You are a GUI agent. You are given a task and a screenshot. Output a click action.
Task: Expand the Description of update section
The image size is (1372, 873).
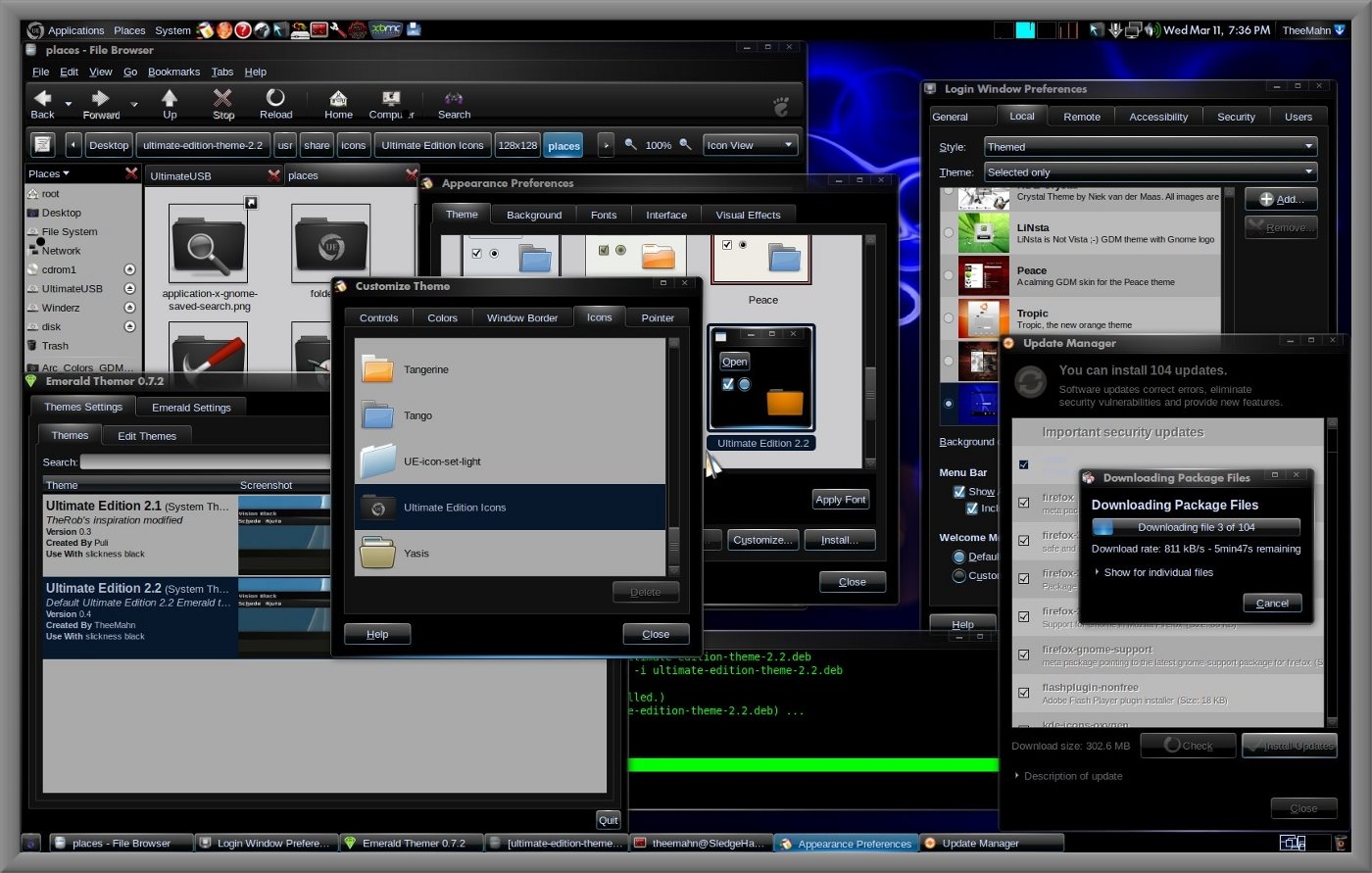tap(1068, 776)
